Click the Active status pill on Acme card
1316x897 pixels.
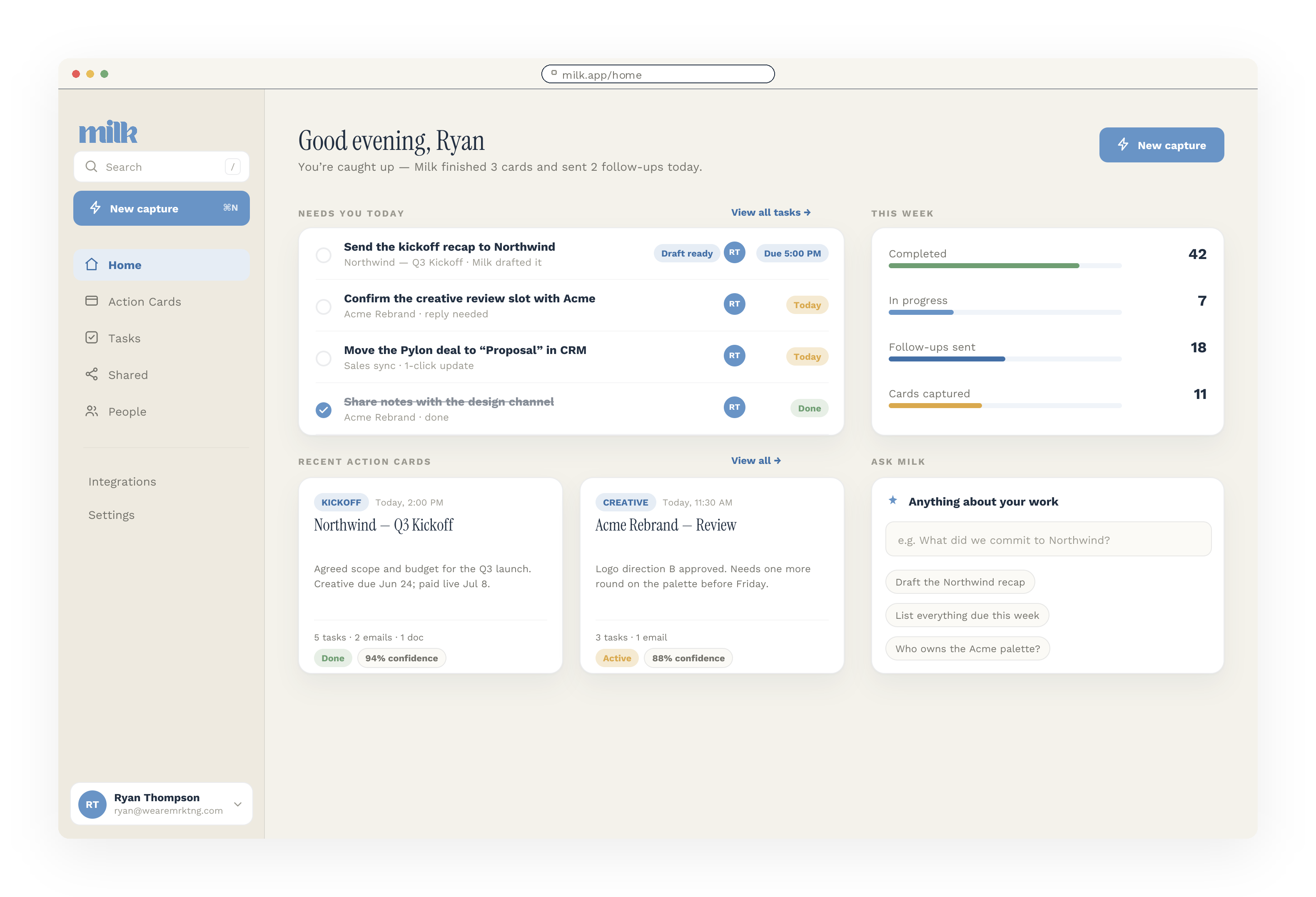(x=617, y=658)
